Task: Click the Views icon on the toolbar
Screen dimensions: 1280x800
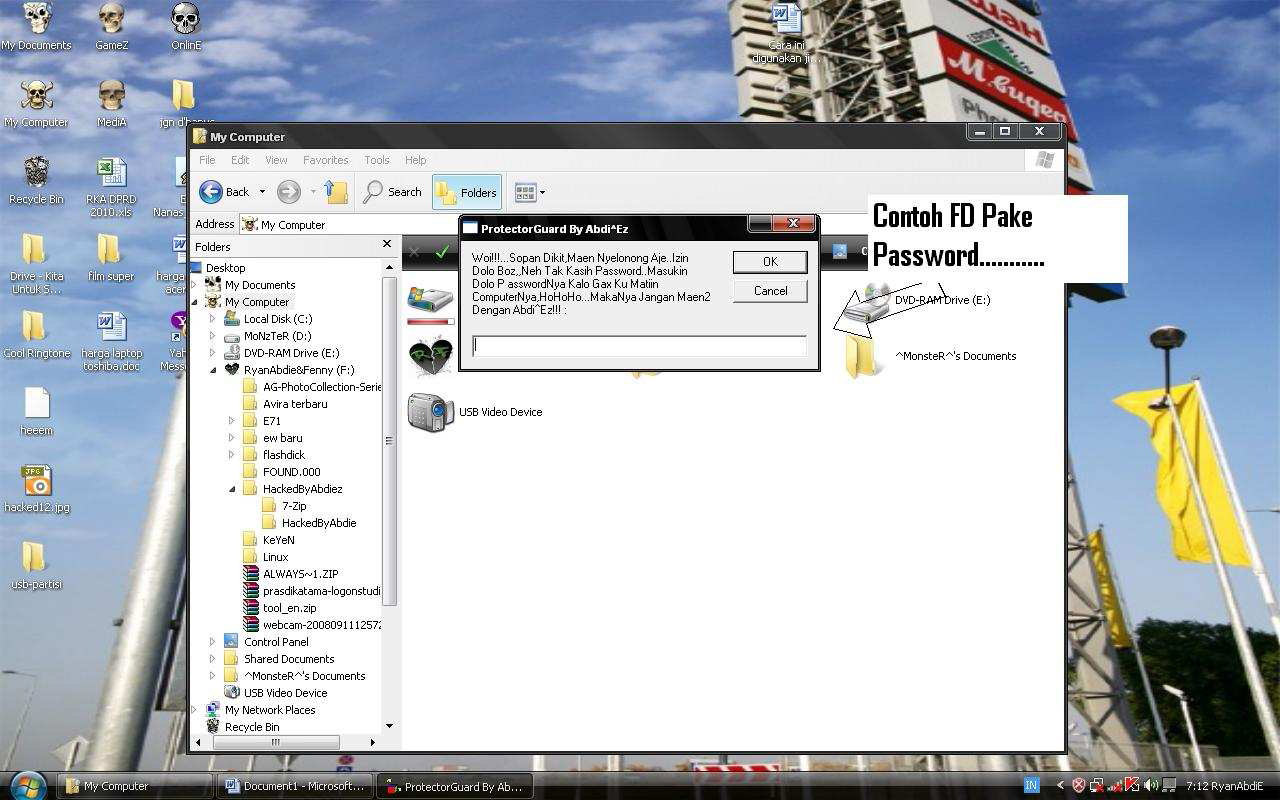Action: coord(524,192)
